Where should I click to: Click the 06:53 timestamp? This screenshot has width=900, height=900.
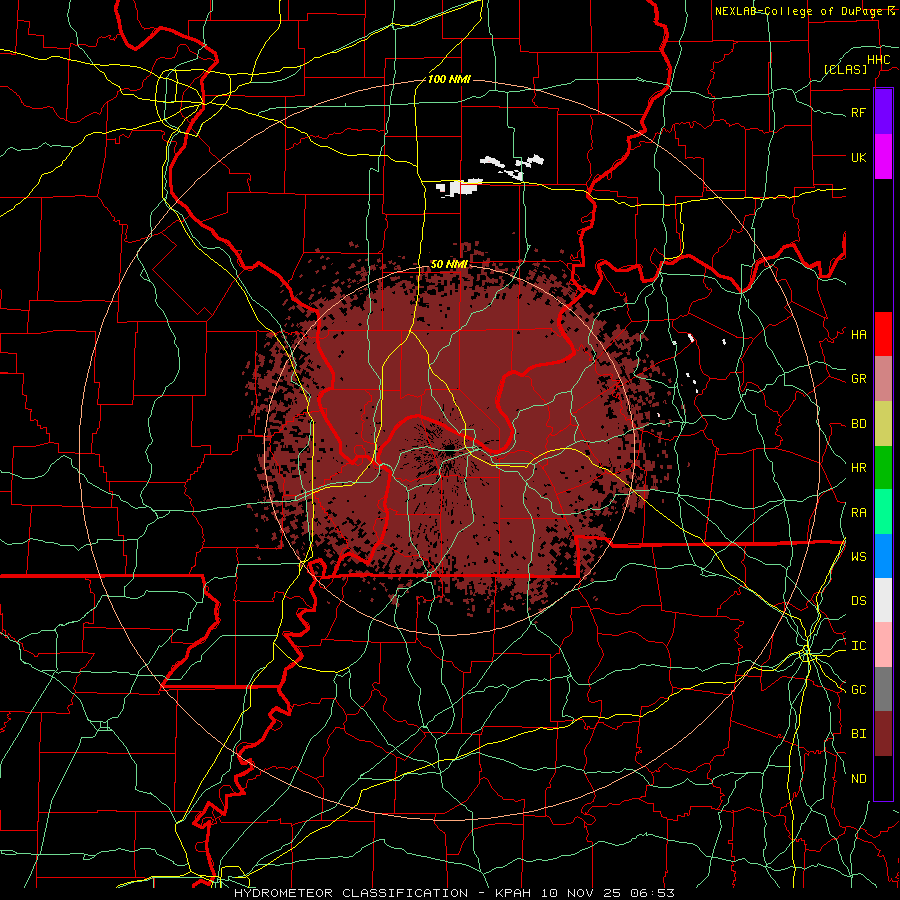pos(655,893)
